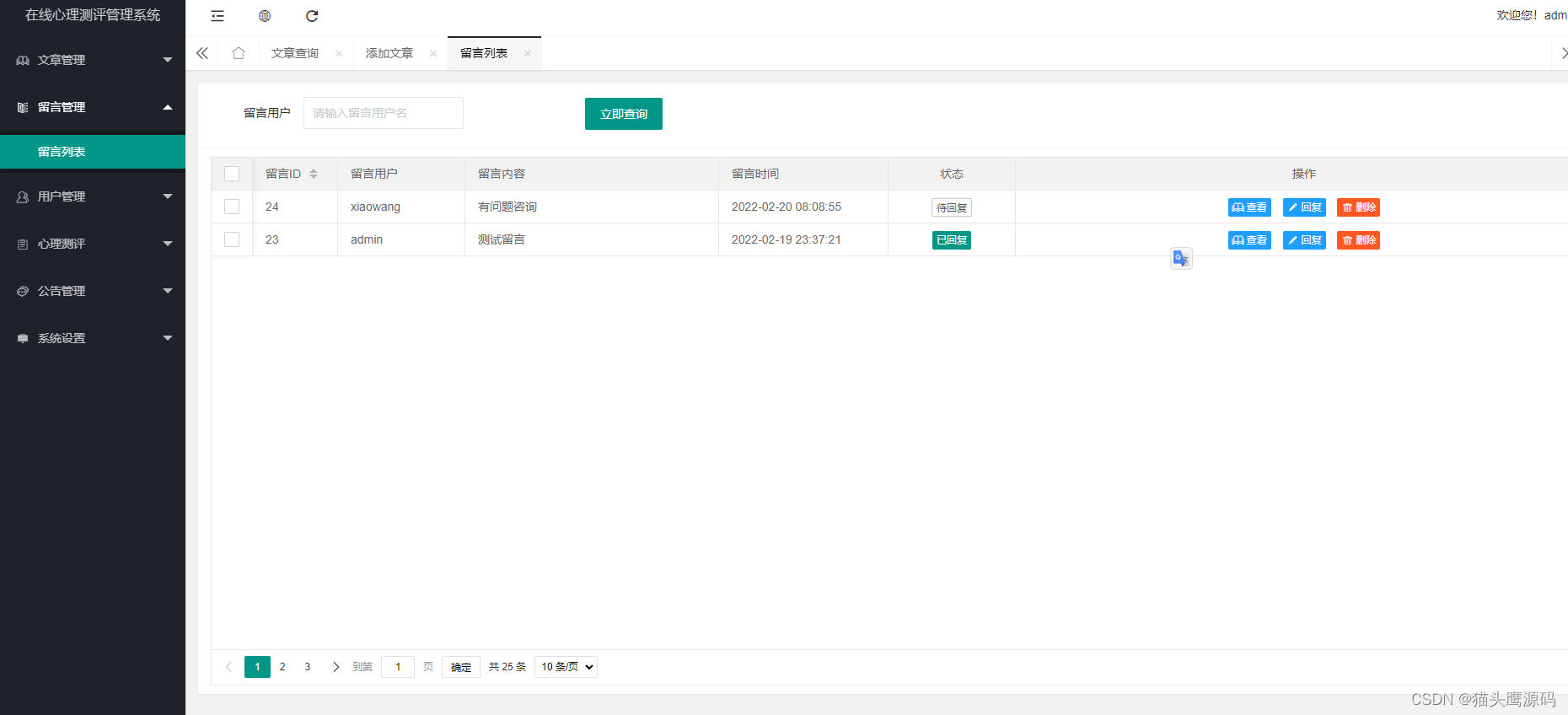View message 23 with 查看 button
The image size is (1568, 715).
point(1249,240)
